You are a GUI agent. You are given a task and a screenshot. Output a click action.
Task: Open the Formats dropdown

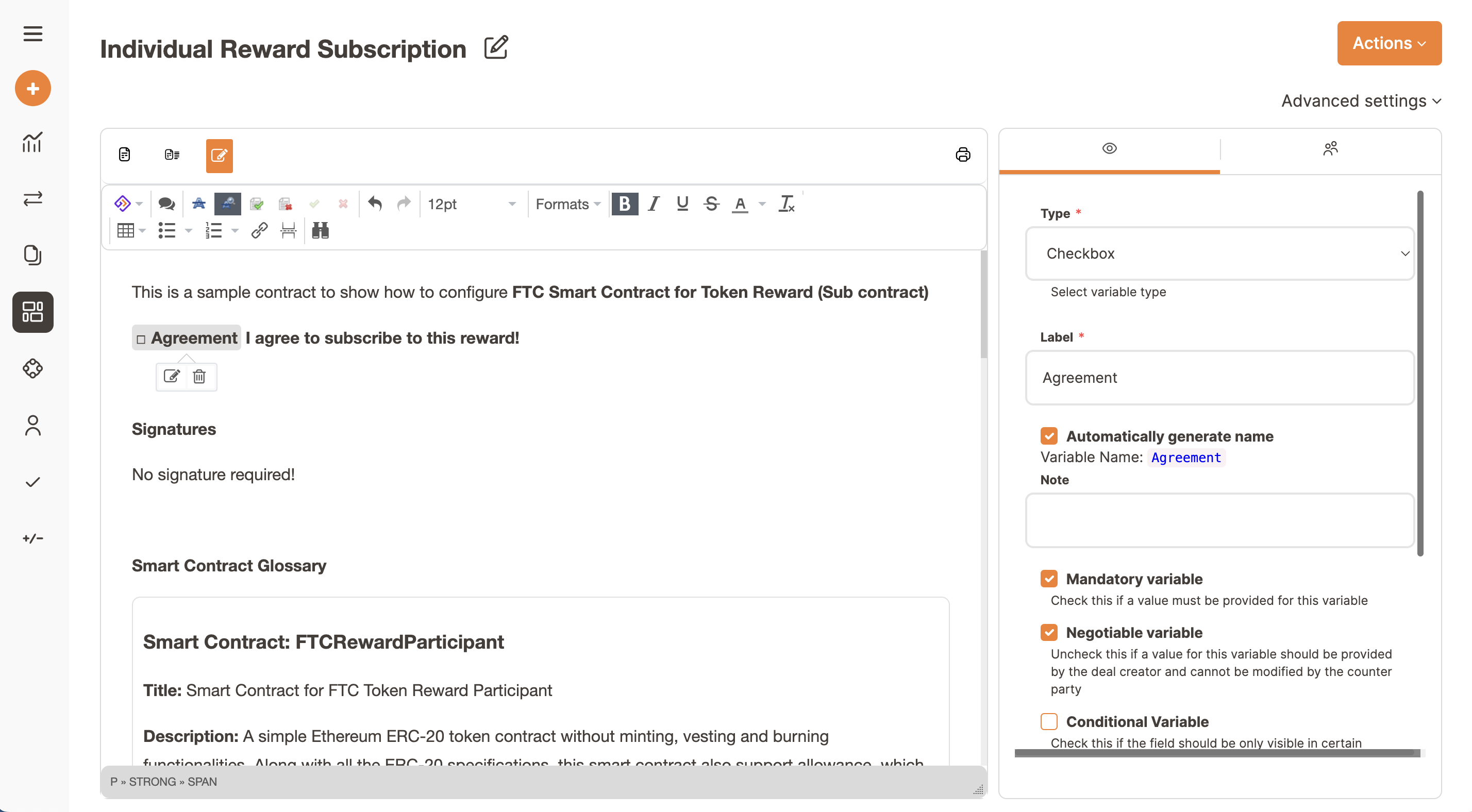(567, 204)
